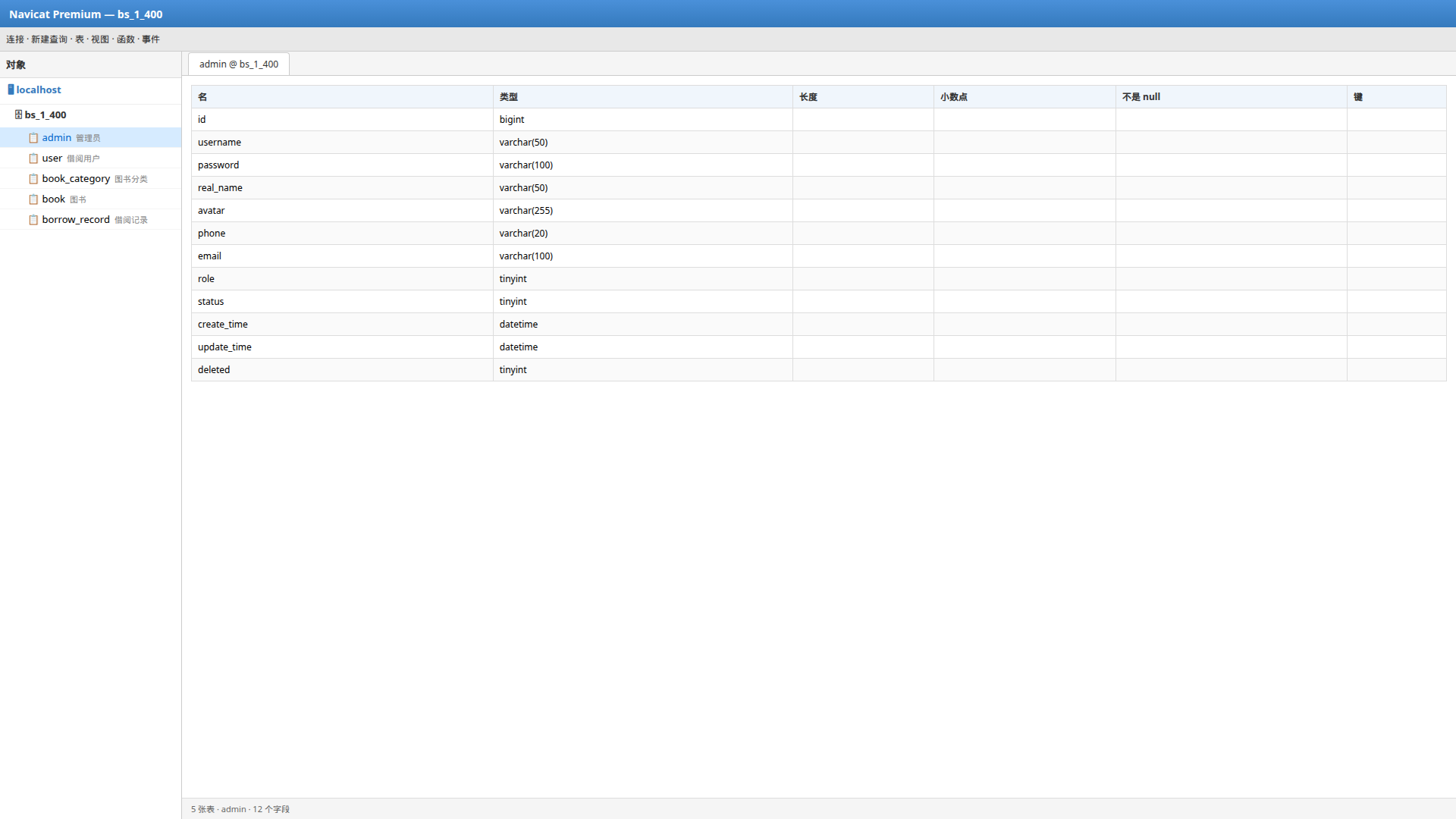Select the phone field name cell
The image size is (1456, 819).
point(342,234)
